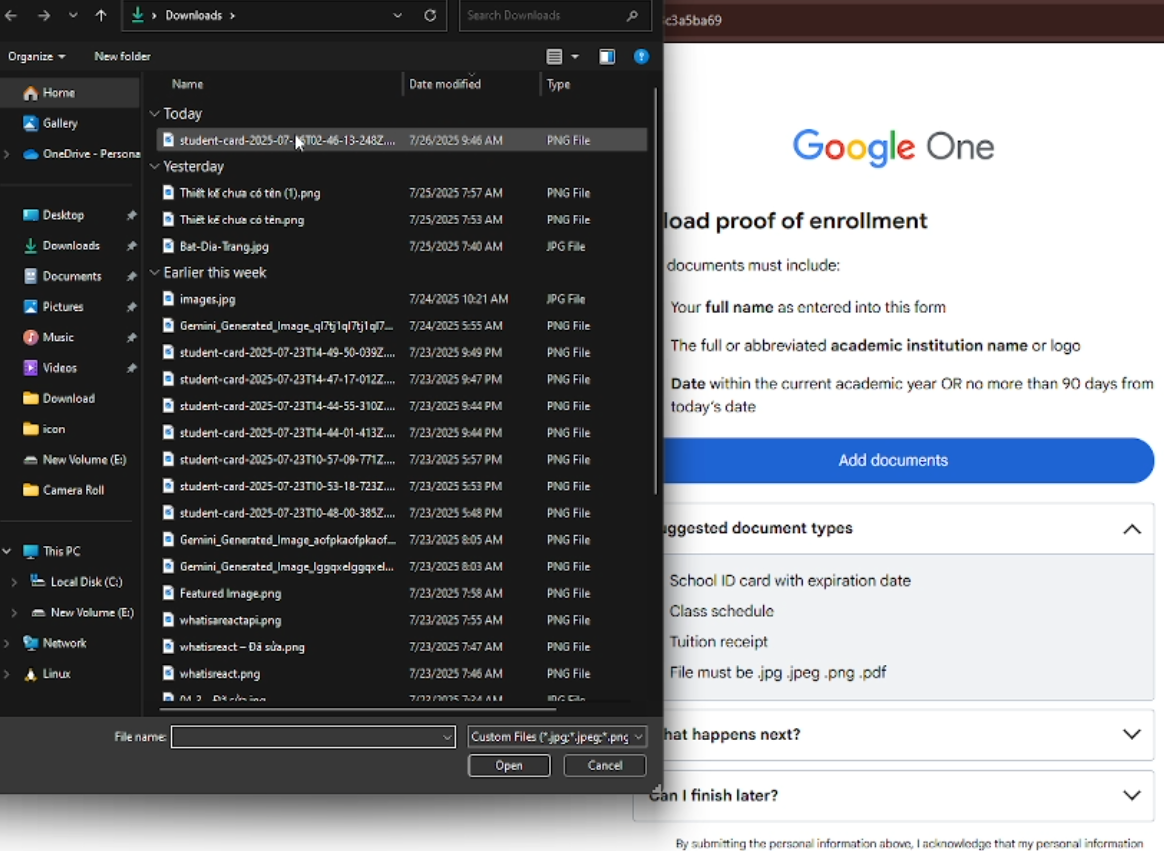1164x851 pixels.
Task: Collapse the Yesterday group
Action: tap(154, 166)
